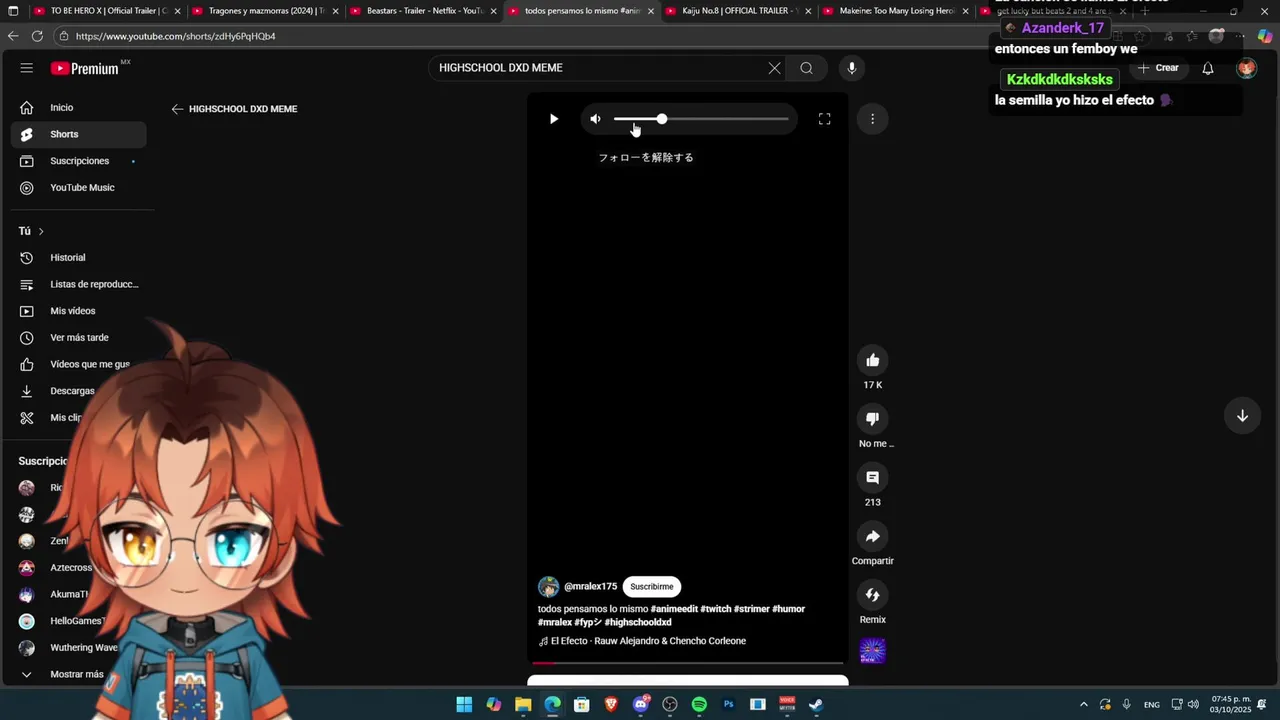1280x720 pixels.
Task: Play the Short video
Action: pyautogui.click(x=553, y=119)
